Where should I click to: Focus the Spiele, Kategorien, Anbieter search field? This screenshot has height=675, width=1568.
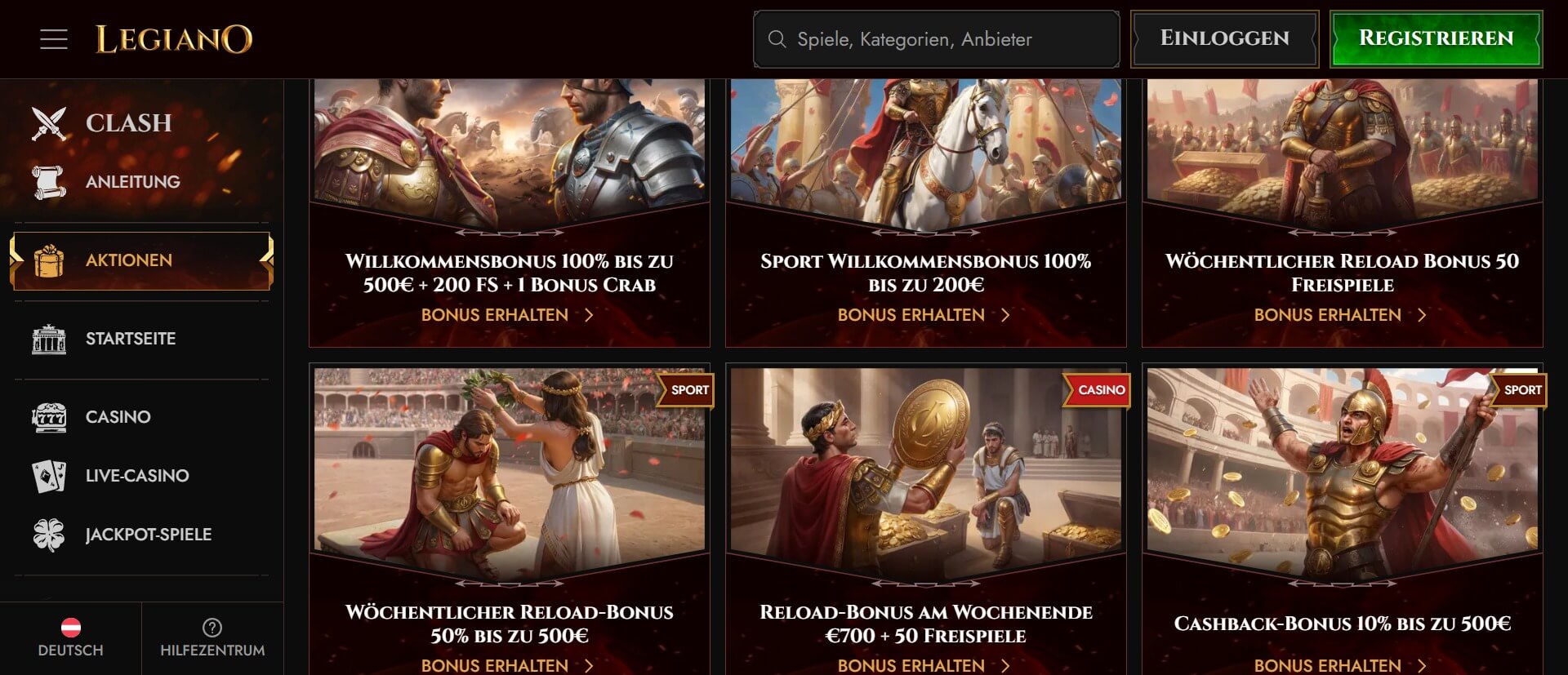click(936, 39)
